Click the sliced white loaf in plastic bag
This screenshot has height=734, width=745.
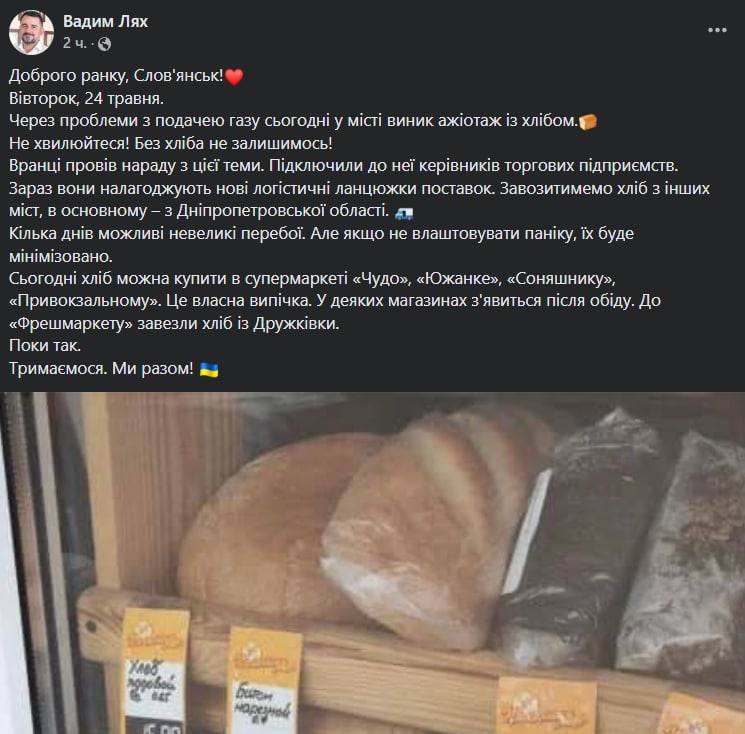[430, 530]
